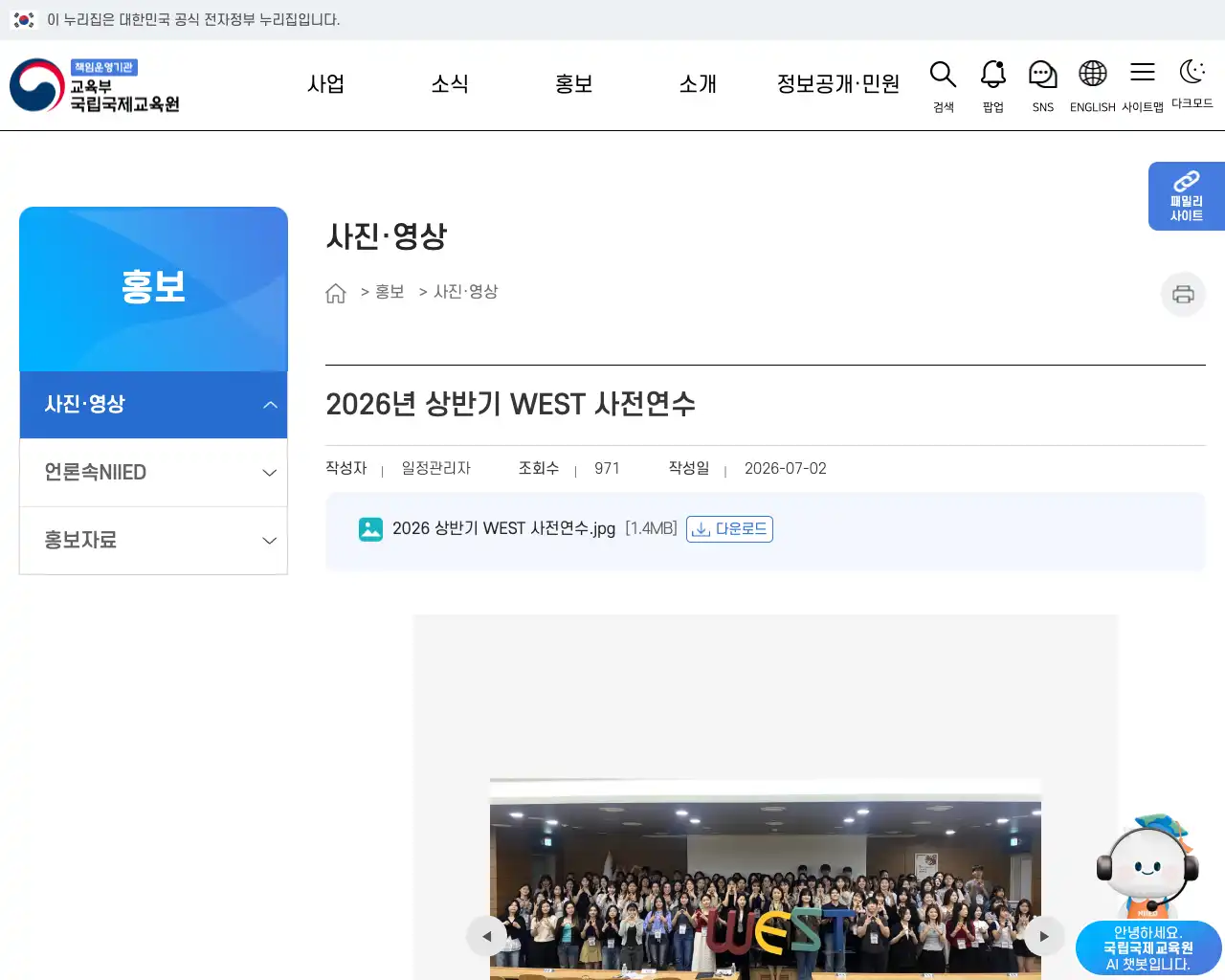Open the 정보공개·민원 main menu

(x=838, y=84)
